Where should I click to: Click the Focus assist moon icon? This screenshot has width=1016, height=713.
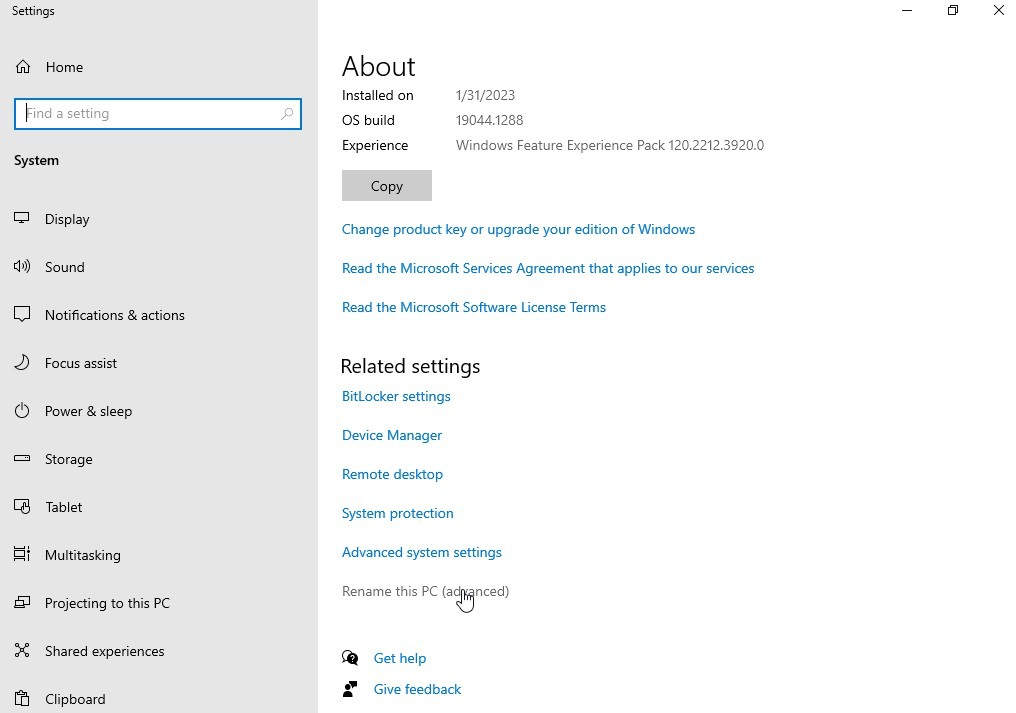click(21, 362)
